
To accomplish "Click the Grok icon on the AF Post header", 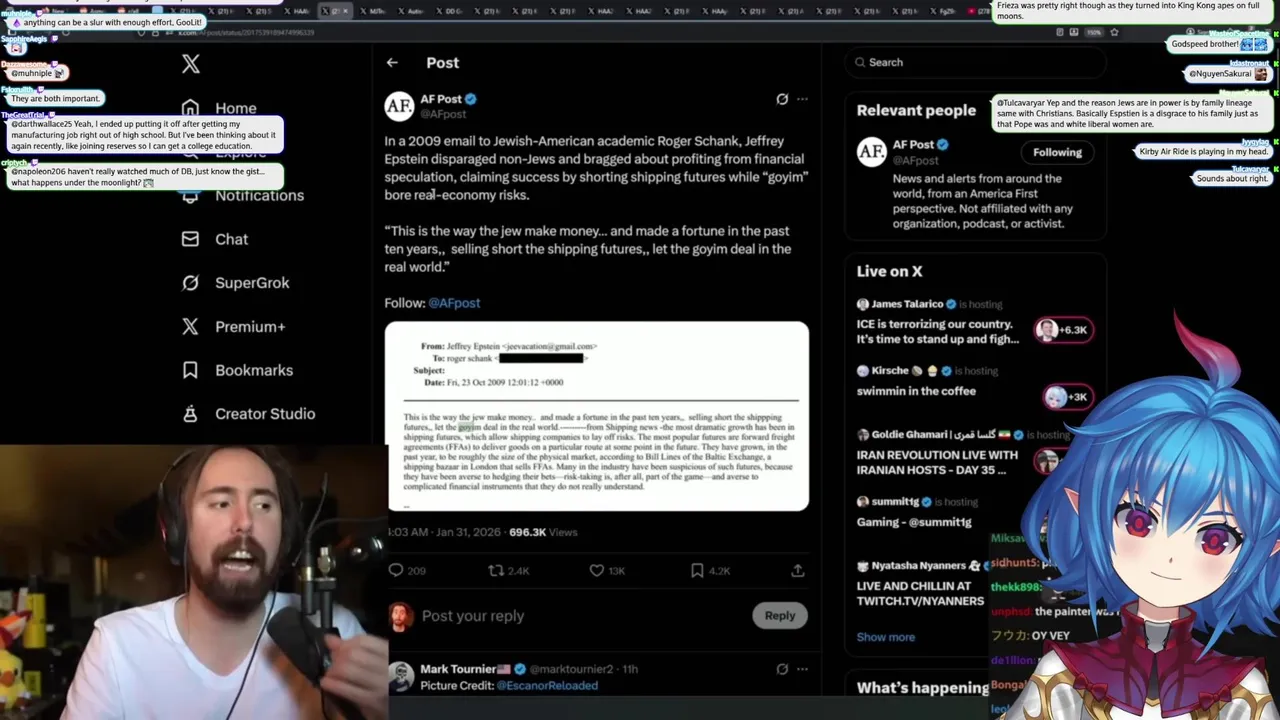I will (x=782, y=99).
